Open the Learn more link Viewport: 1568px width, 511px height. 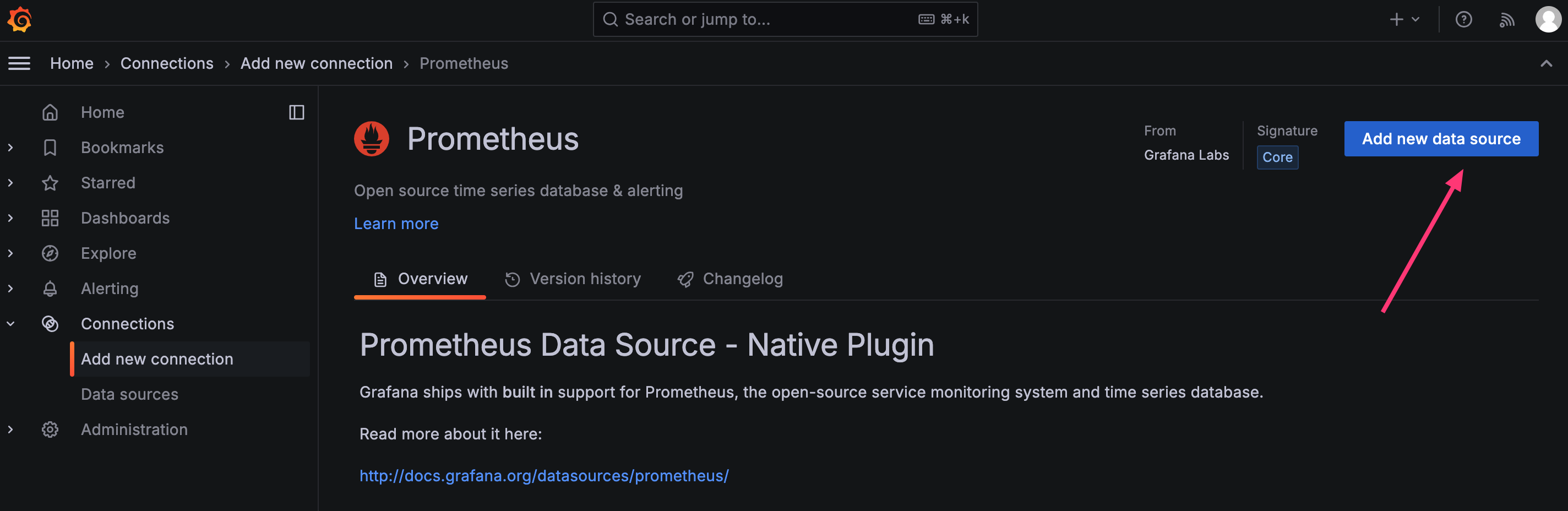[396, 224]
